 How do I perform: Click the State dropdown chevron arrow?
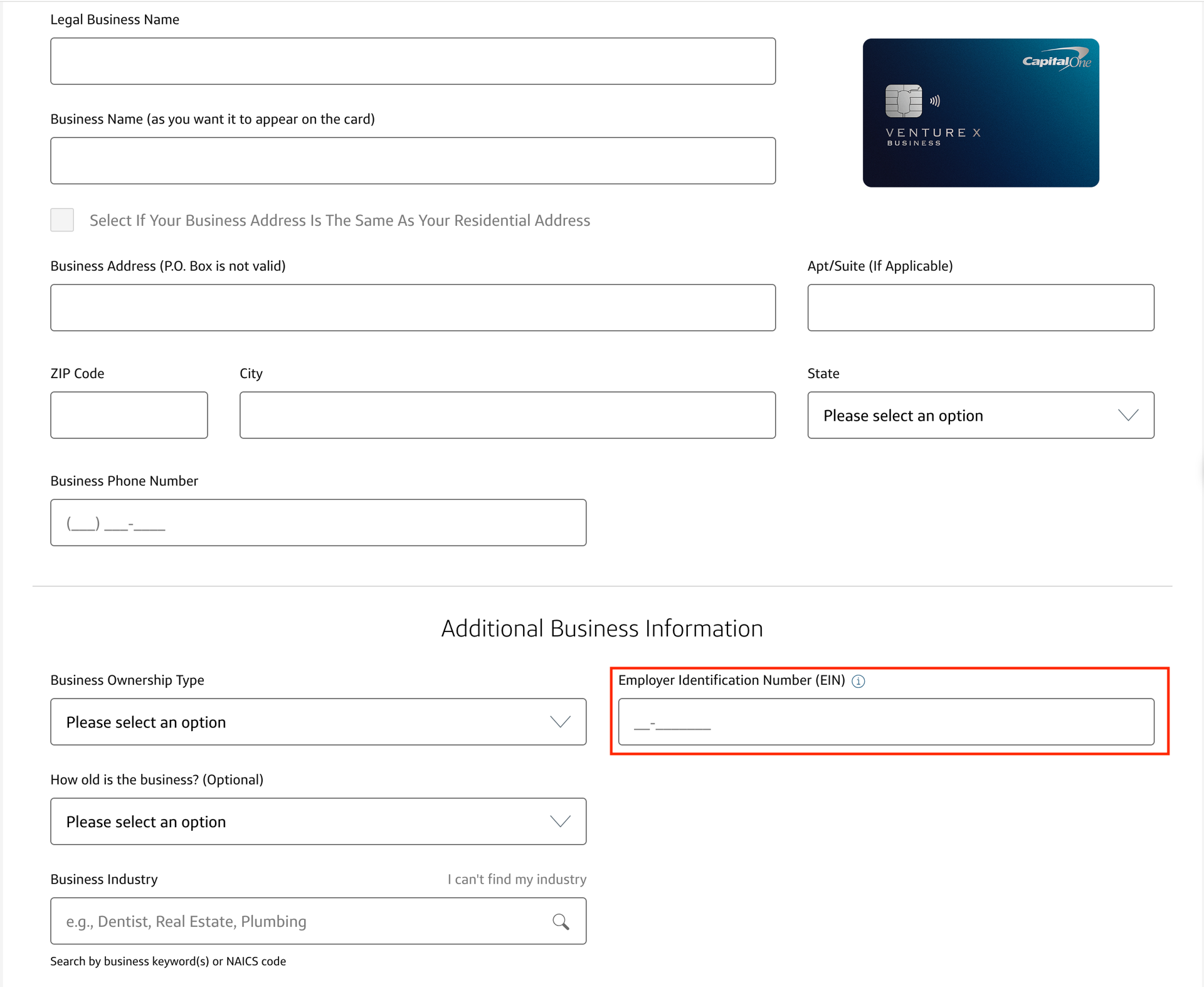point(1127,415)
